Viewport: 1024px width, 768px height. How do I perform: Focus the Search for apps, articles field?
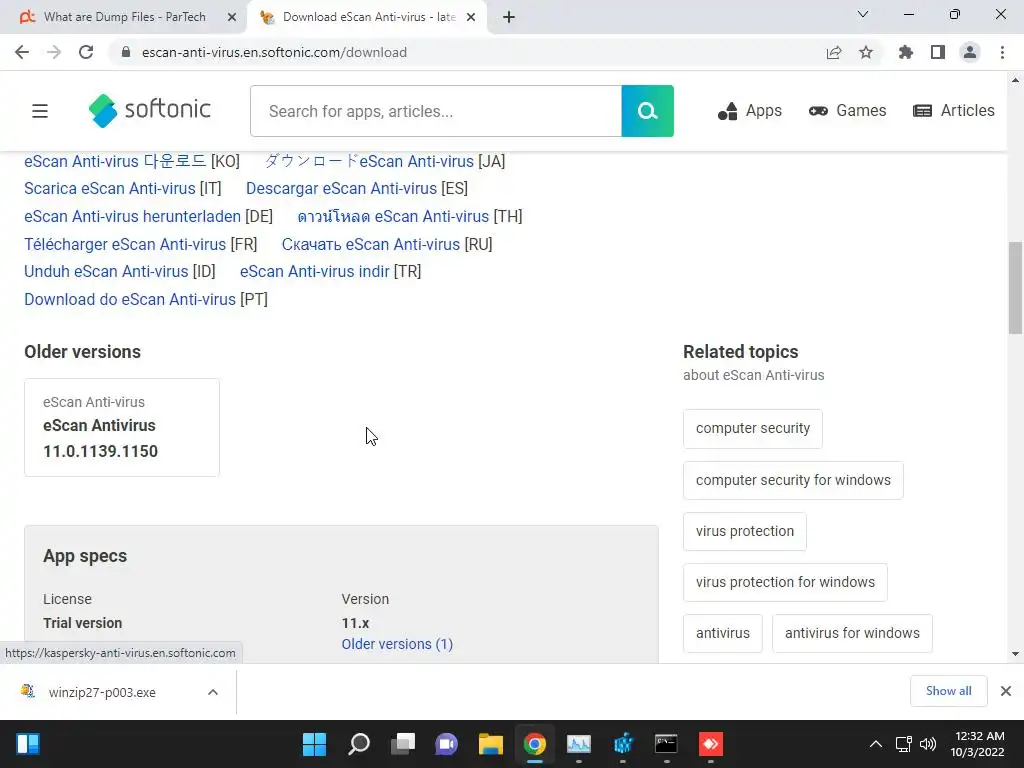tap(436, 111)
